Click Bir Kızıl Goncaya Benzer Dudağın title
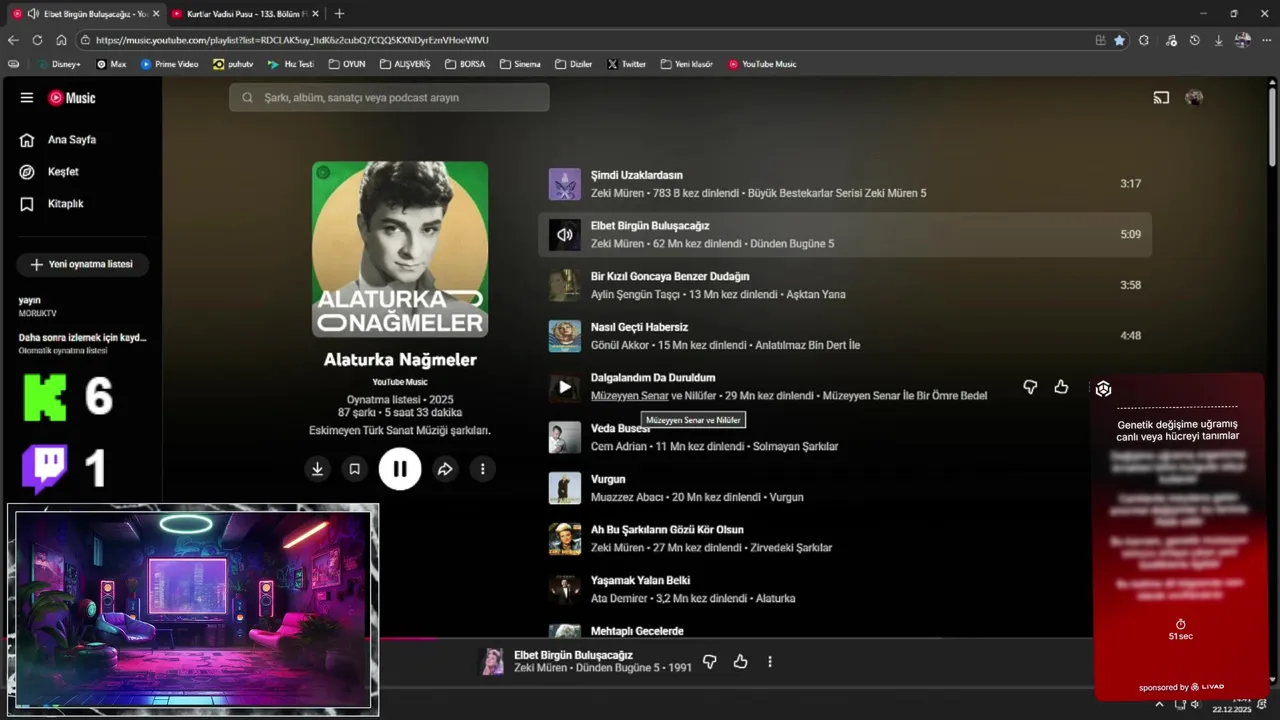Viewport: 1280px width, 720px height. [x=670, y=277]
